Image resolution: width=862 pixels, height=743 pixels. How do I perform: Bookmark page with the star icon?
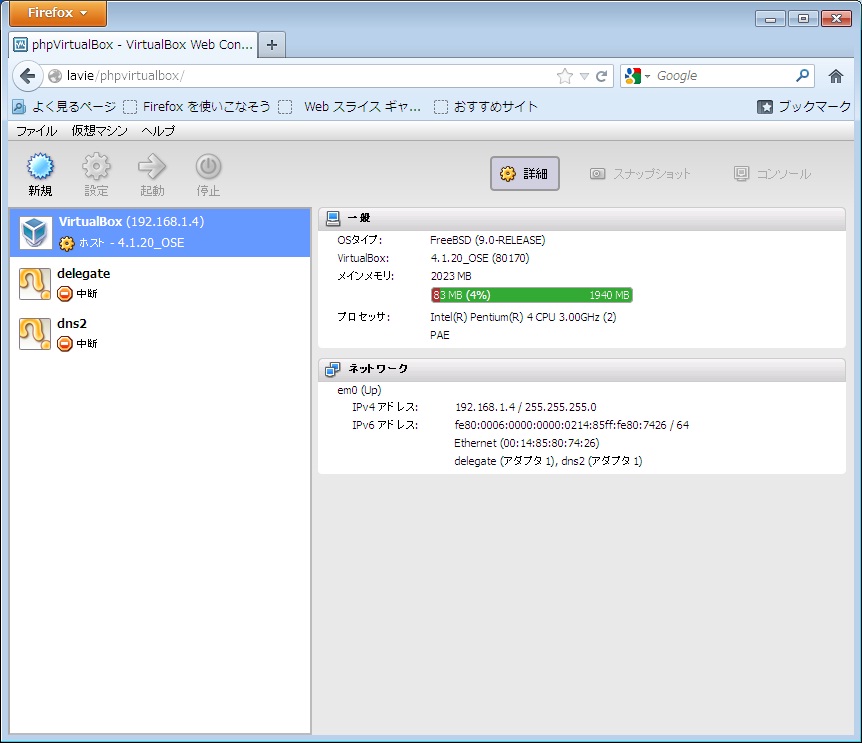[565, 76]
